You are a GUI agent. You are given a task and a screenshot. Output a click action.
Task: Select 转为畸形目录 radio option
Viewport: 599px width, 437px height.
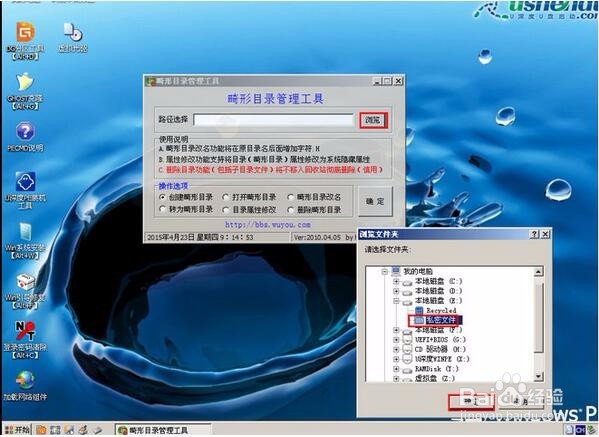tap(162, 209)
